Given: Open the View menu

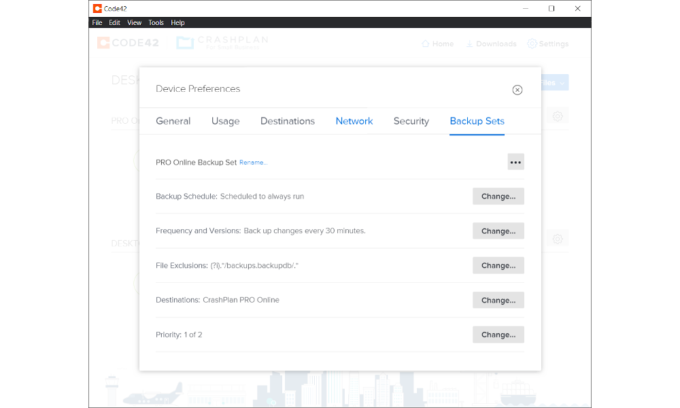Looking at the screenshot, I should pyautogui.click(x=134, y=23).
